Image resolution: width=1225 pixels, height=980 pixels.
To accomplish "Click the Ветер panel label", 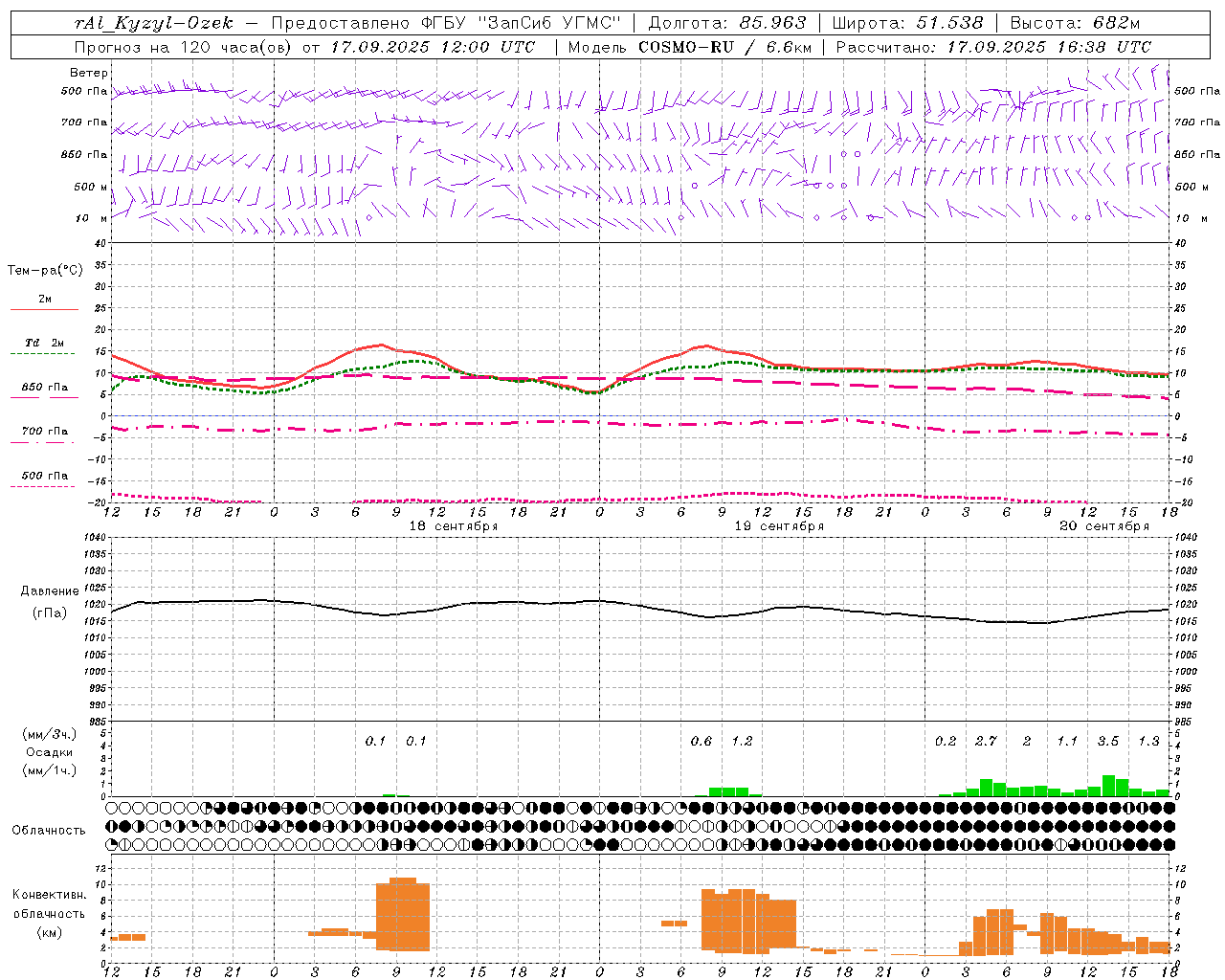I will pyautogui.click(x=89, y=73).
